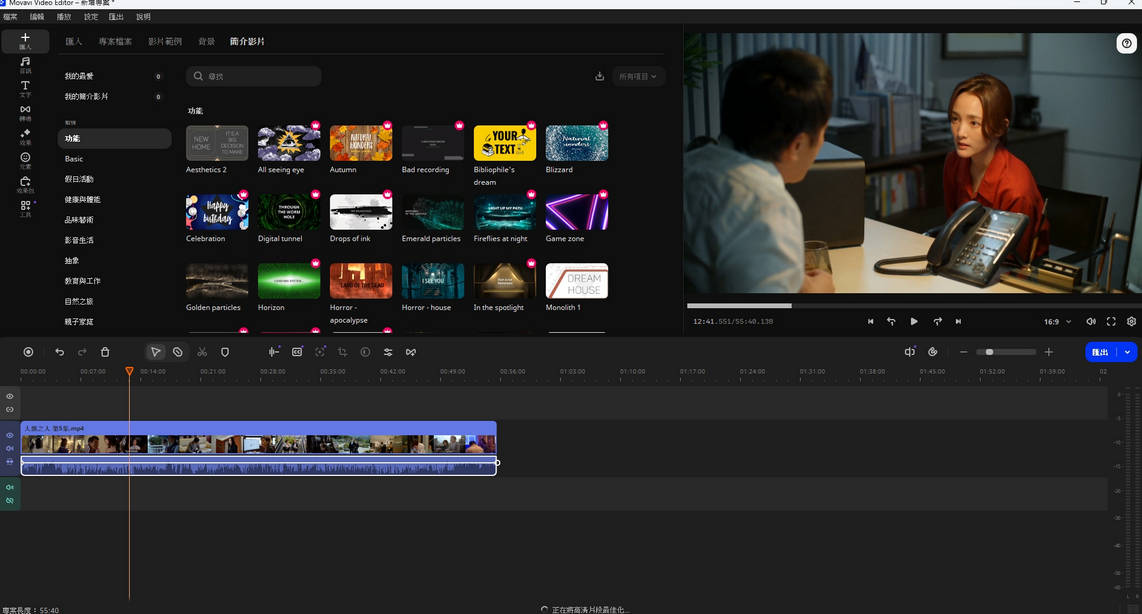Open the Export menu (fifth menu bar item)
Image resolution: width=1142 pixels, height=614 pixels.
pos(117,16)
